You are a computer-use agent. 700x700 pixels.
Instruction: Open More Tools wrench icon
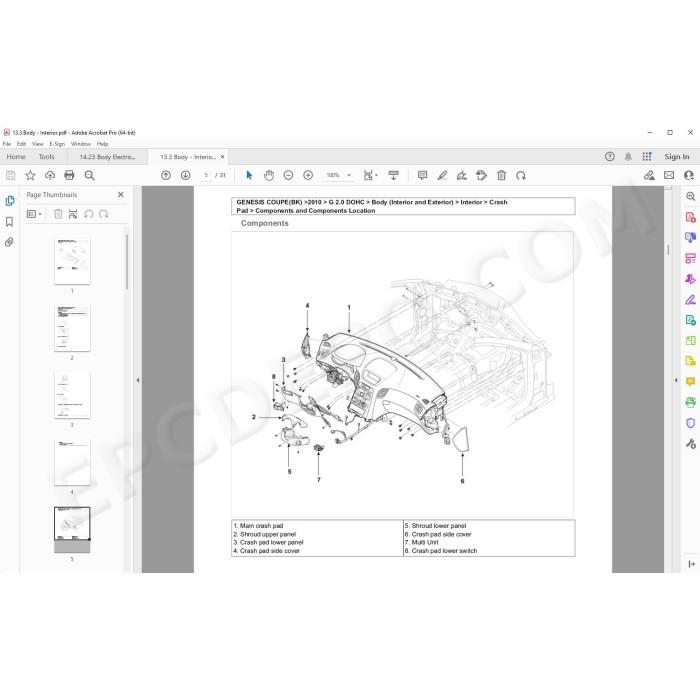pyautogui.click(x=691, y=443)
